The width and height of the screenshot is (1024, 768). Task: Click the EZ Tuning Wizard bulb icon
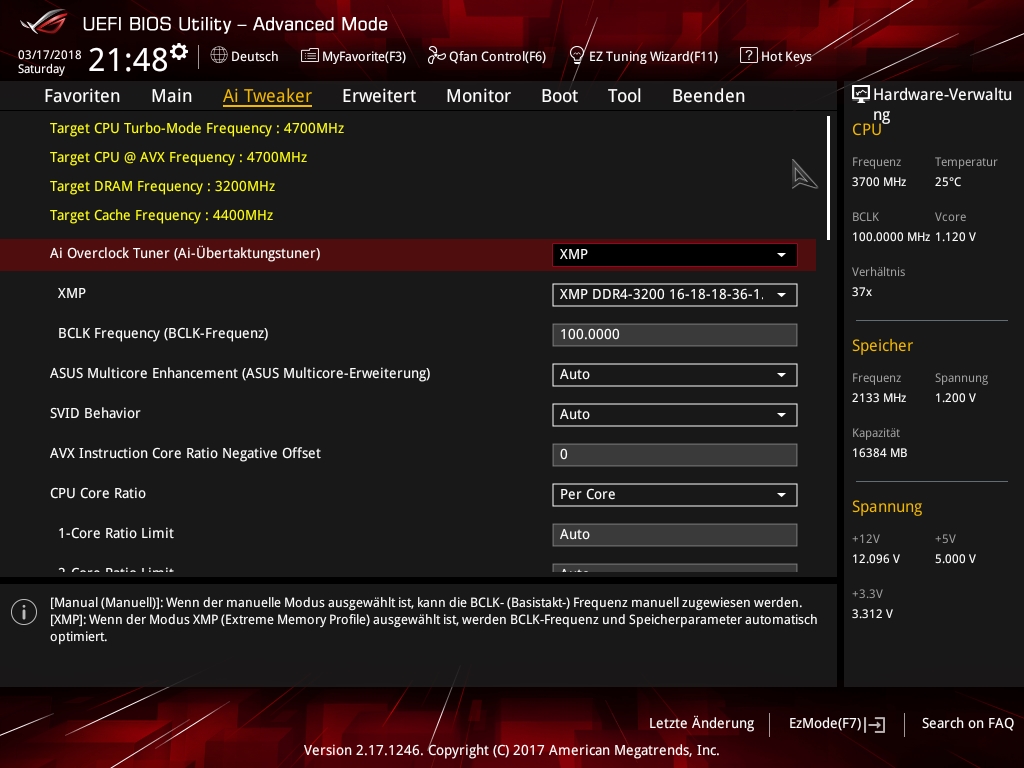tap(577, 56)
